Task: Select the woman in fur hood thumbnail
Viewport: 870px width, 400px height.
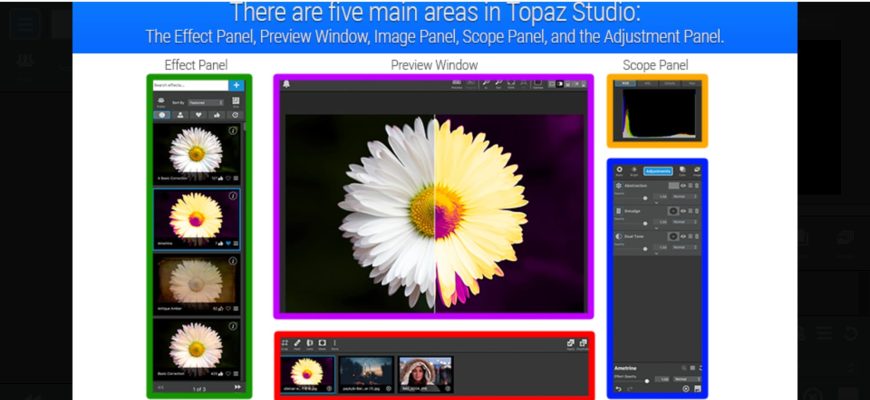Action: tap(426, 374)
